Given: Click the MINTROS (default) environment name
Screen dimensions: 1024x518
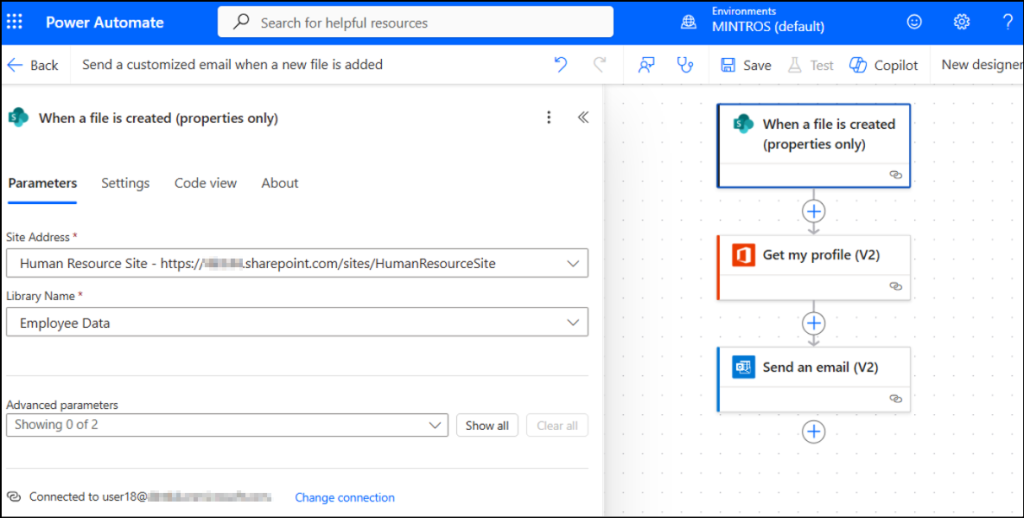Looking at the screenshot, I should point(768,27).
